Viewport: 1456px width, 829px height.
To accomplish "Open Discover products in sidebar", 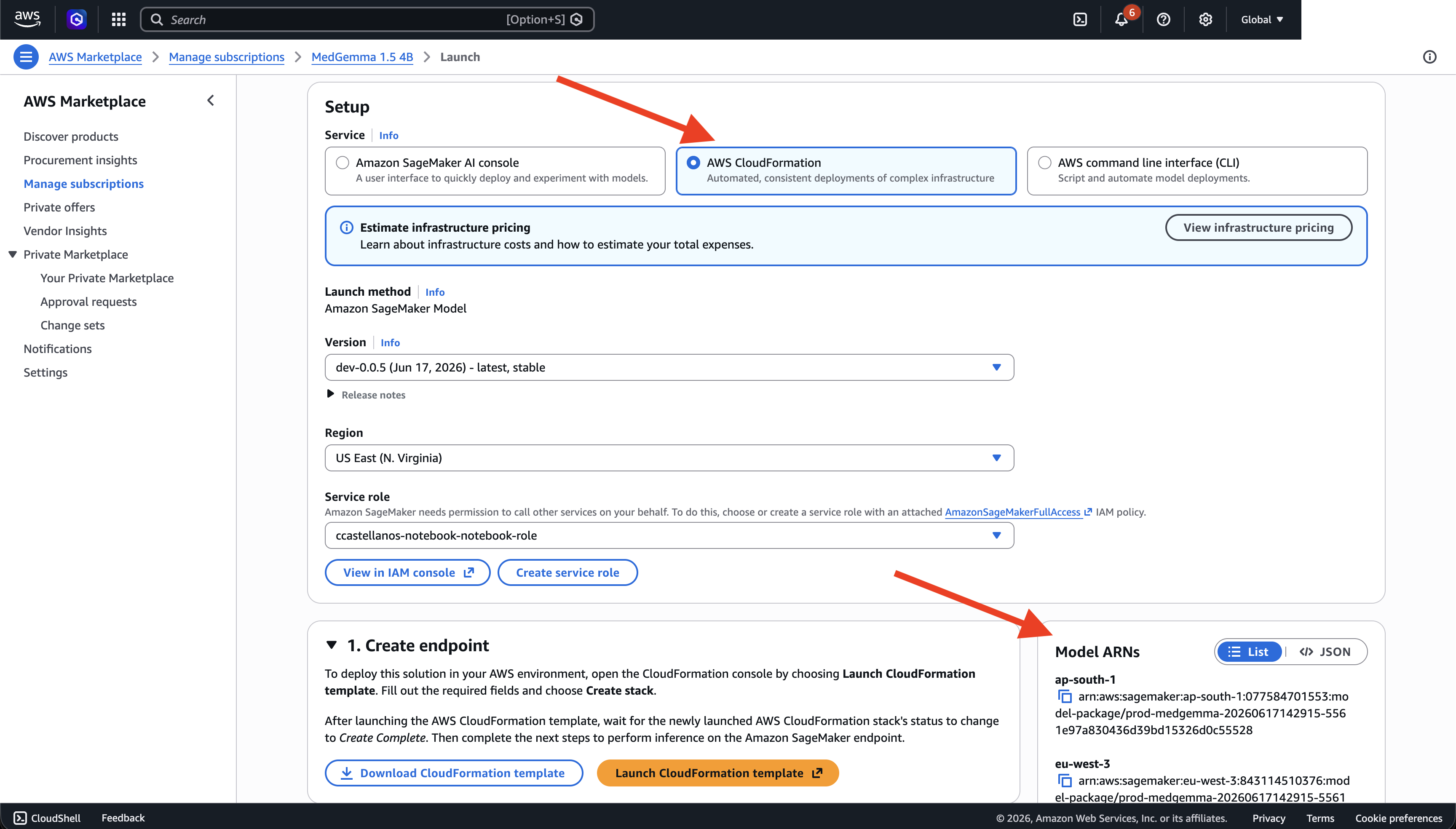I will point(71,136).
